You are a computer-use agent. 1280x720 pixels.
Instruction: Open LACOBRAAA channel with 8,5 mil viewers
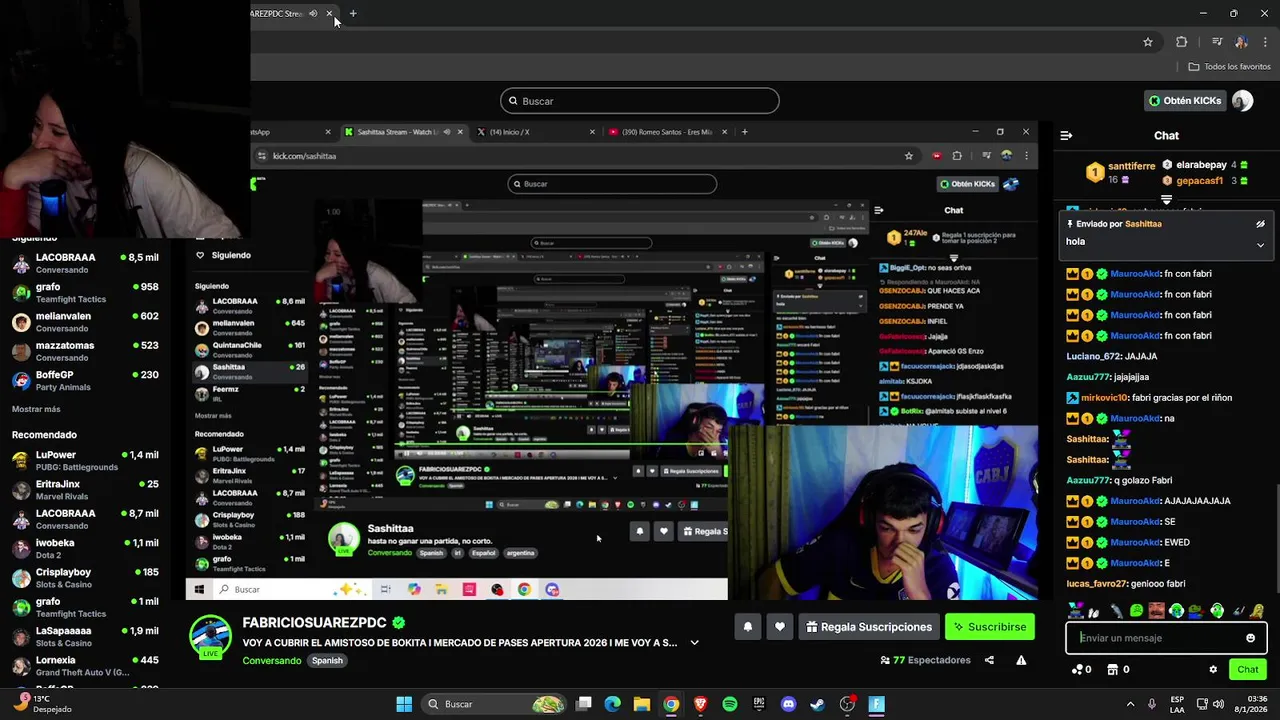point(85,263)
